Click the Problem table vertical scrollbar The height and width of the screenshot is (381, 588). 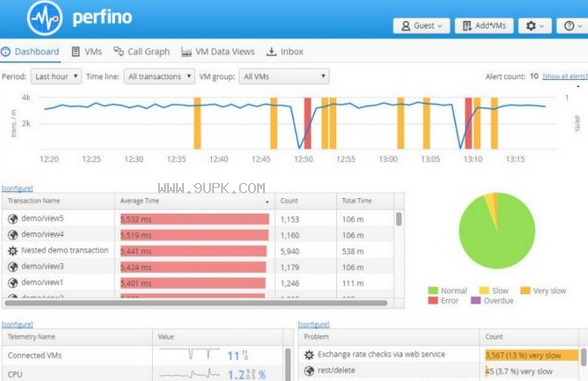pos(584,357)
